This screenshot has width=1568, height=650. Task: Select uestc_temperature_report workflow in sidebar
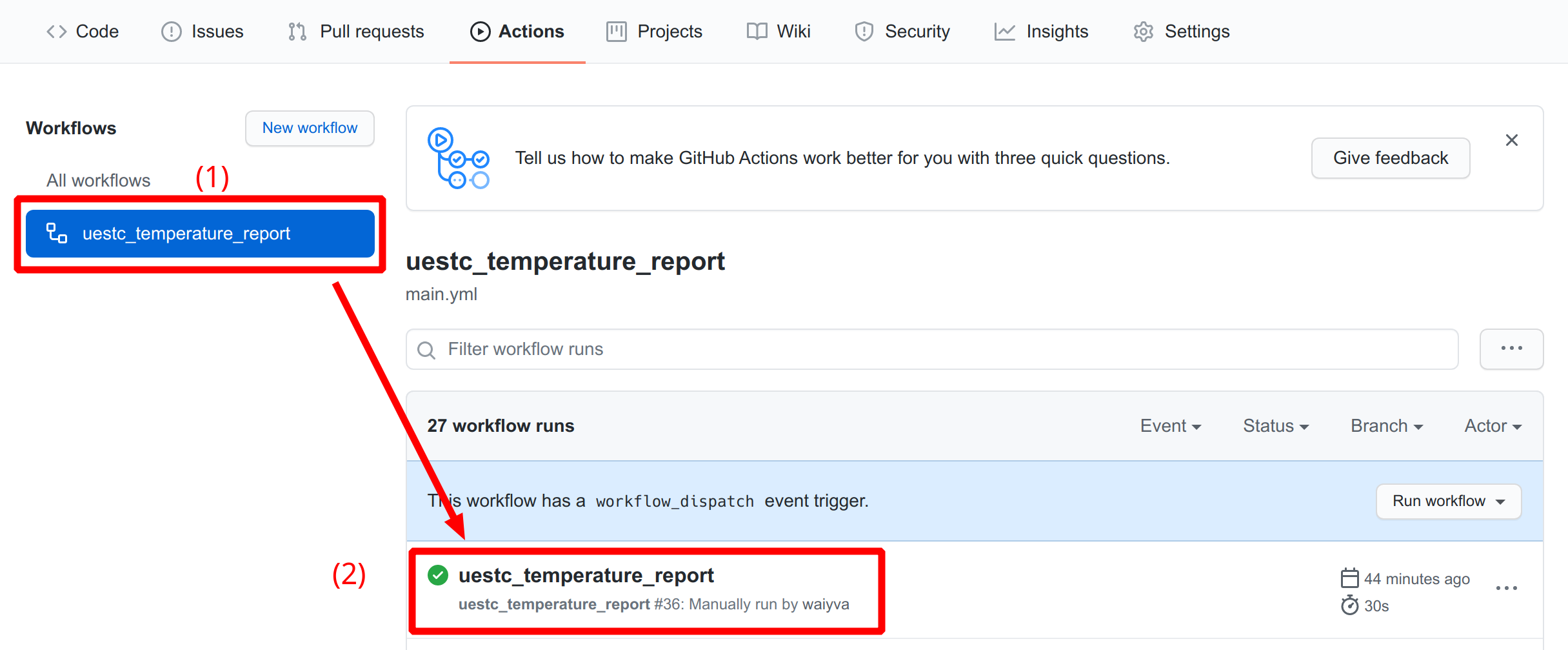200,233
